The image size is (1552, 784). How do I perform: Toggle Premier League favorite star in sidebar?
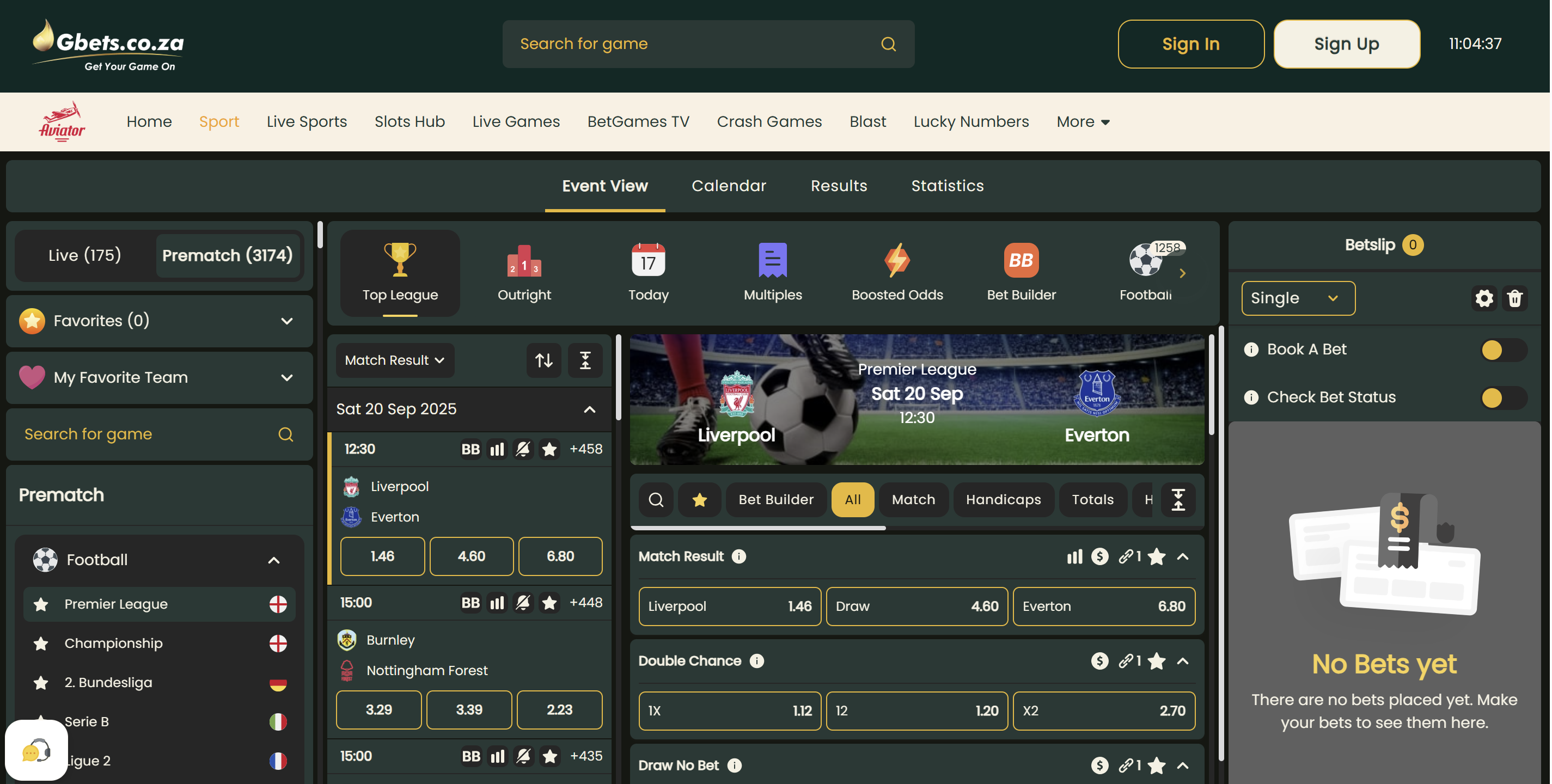[40, 604]
